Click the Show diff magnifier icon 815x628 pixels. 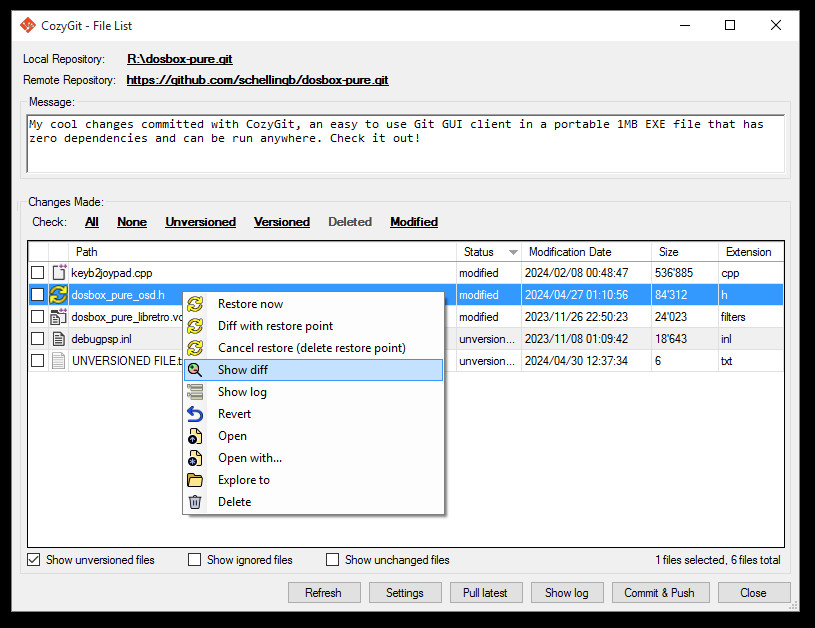(x=195, y=370)
